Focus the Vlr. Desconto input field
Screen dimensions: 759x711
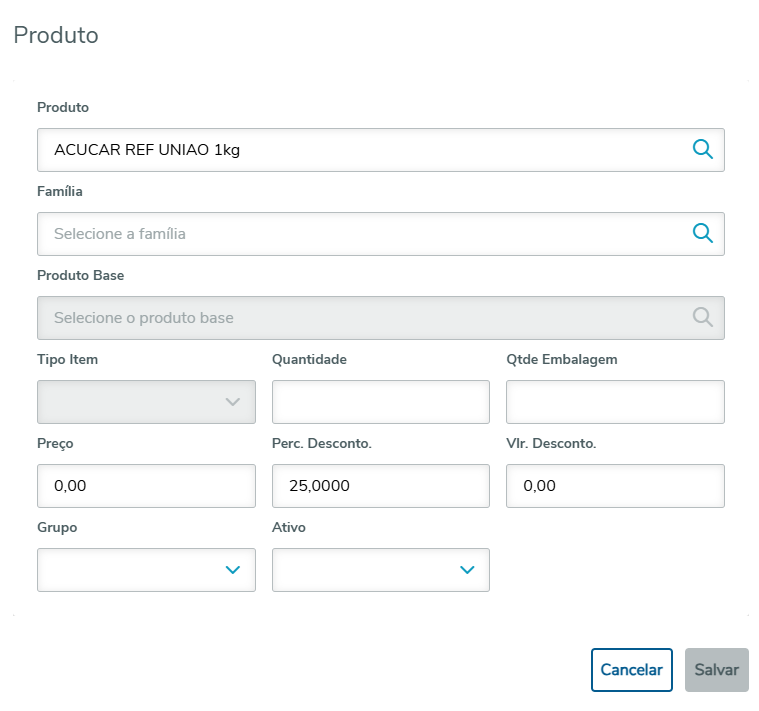pos(615,486)
